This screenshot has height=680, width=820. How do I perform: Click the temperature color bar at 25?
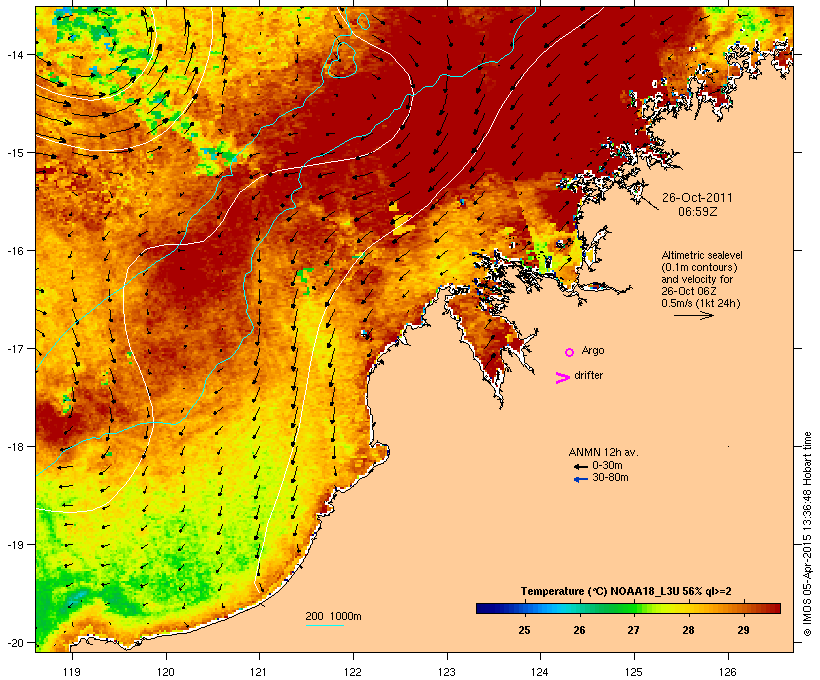(525, 608)
